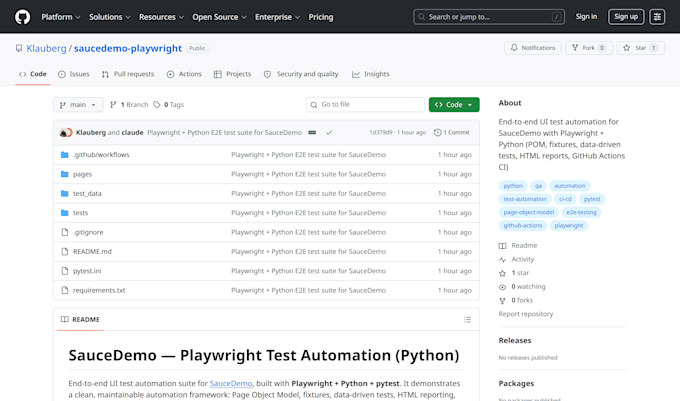Open commit 1d379d9 link

[x=381, y=133]
